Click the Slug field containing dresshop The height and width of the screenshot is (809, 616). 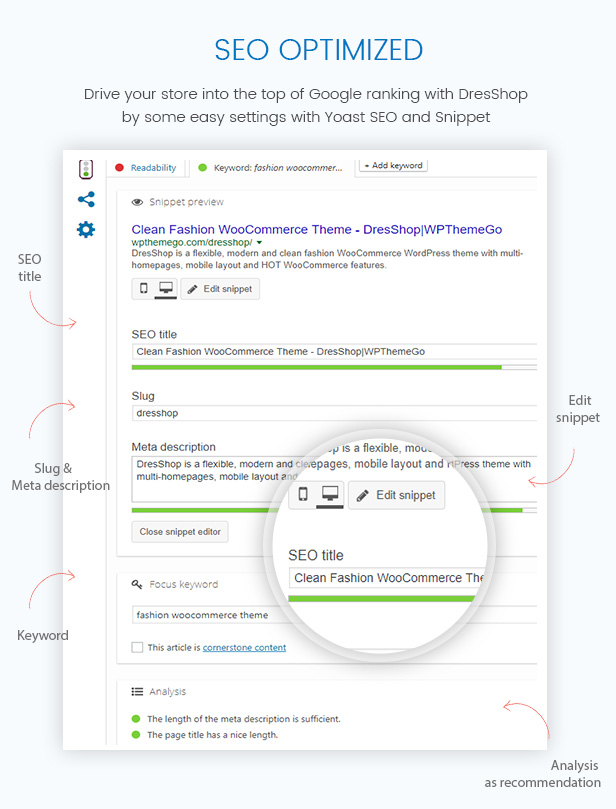click(x=334, y=413)
